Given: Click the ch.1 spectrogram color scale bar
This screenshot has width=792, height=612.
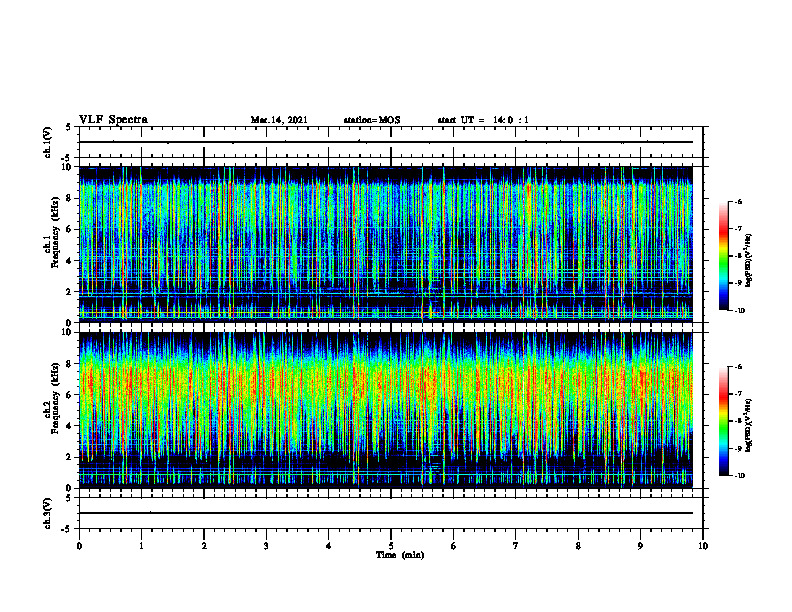Looking at the screenshot, I should [x=723, y=256].
